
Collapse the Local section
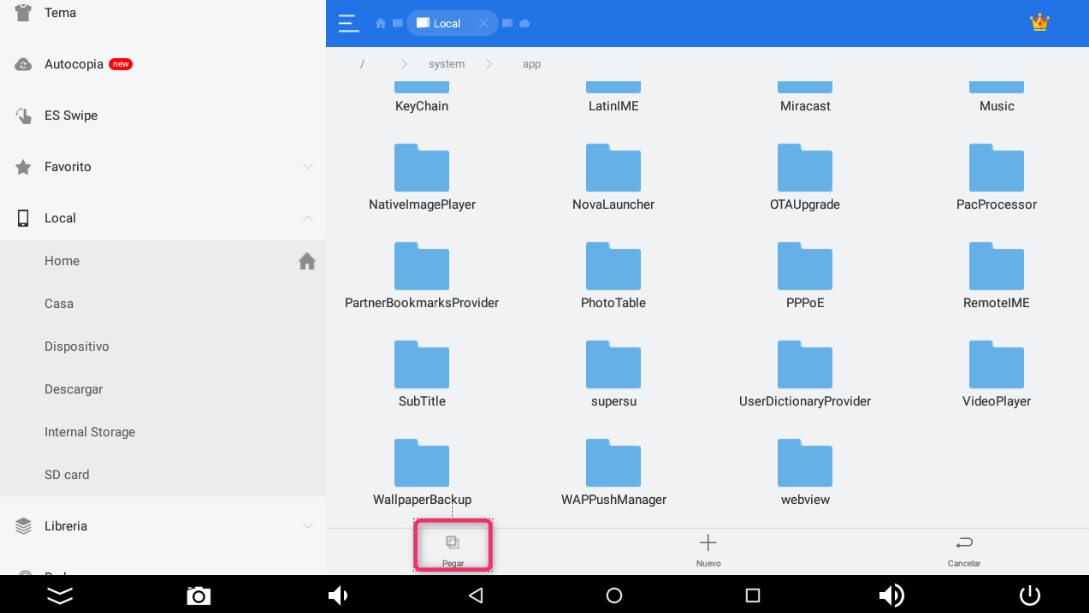click(308, 218)
